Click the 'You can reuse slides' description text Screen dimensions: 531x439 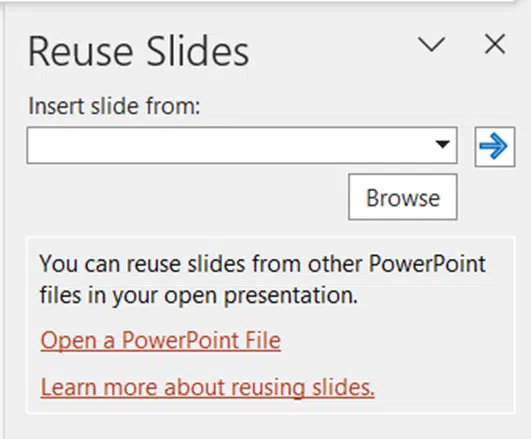point(262,279)
